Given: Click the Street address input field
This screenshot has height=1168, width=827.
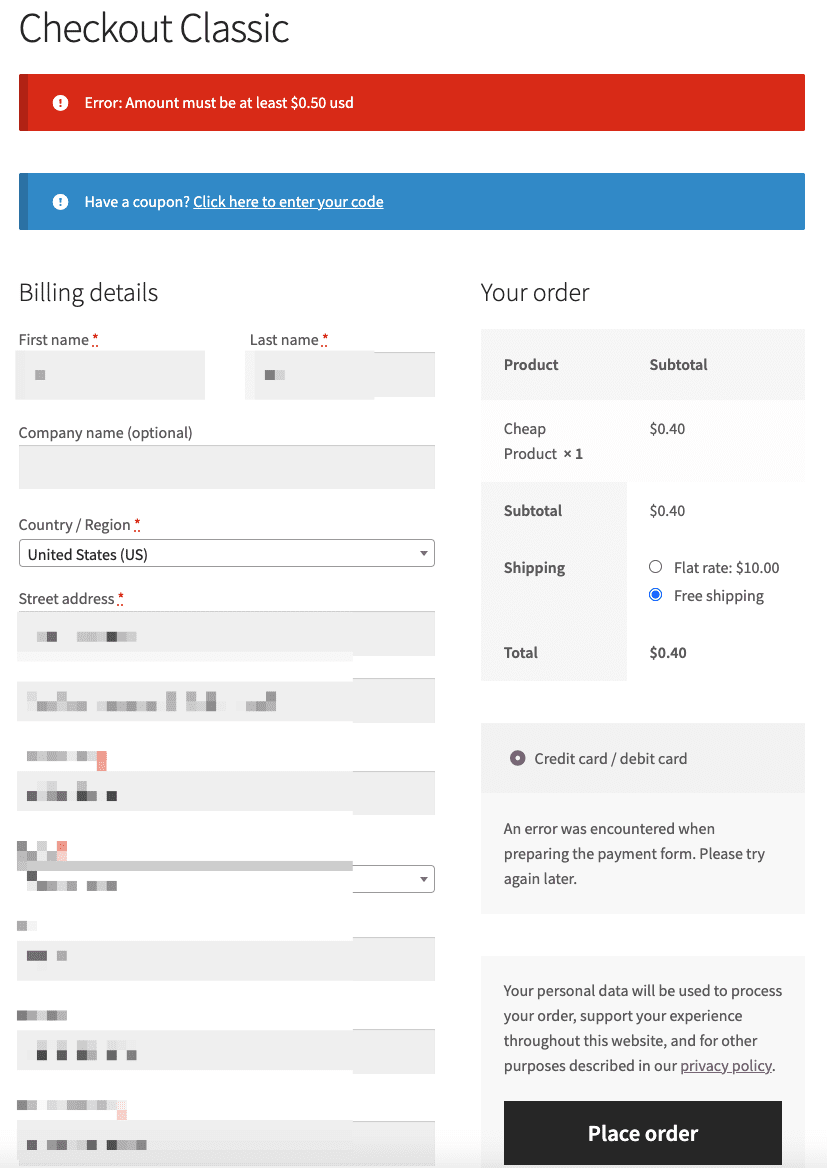Looking at the screenshot, I should click(226, 634).
